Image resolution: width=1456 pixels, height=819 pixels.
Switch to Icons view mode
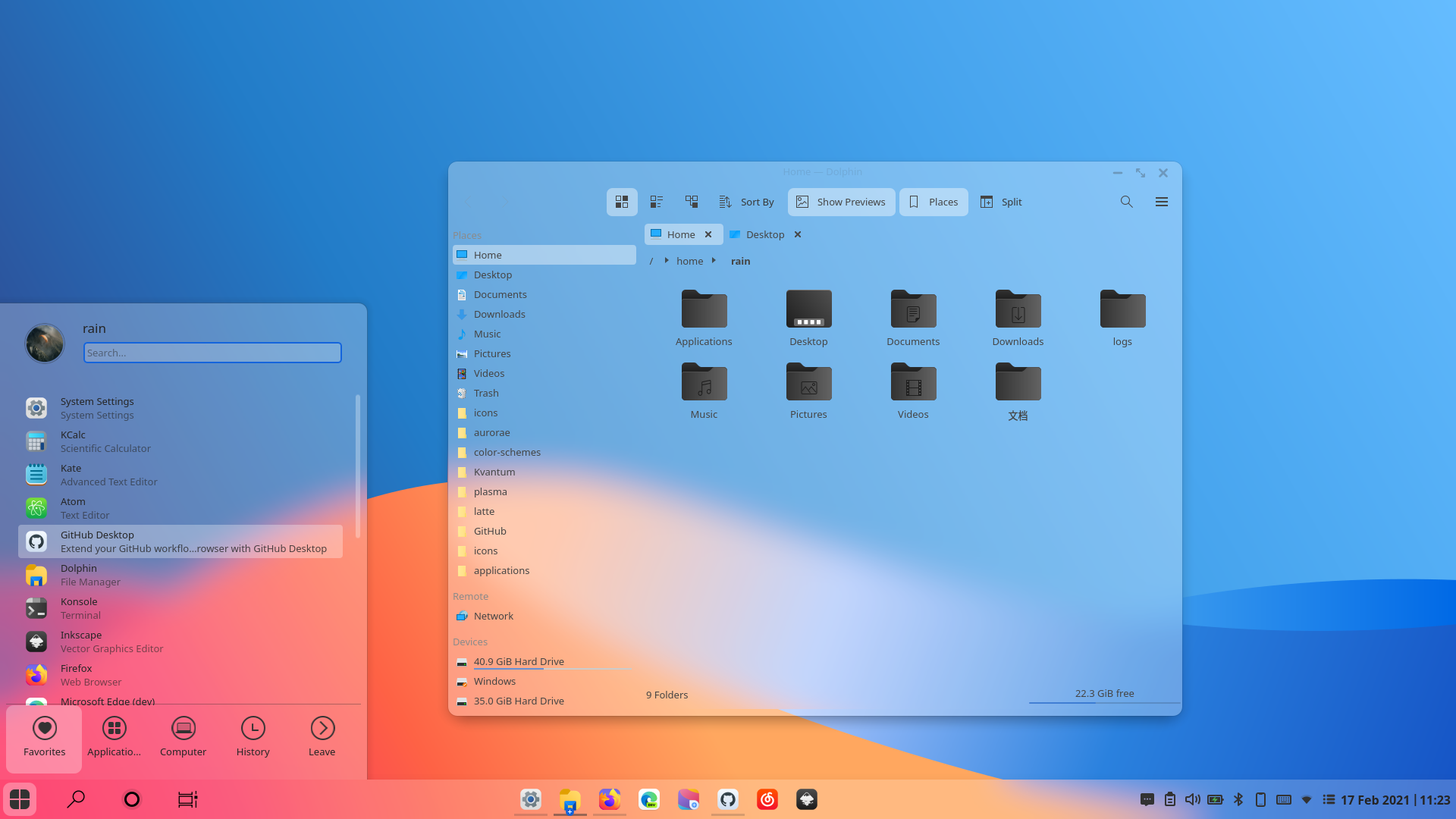[x=622, y=202]
